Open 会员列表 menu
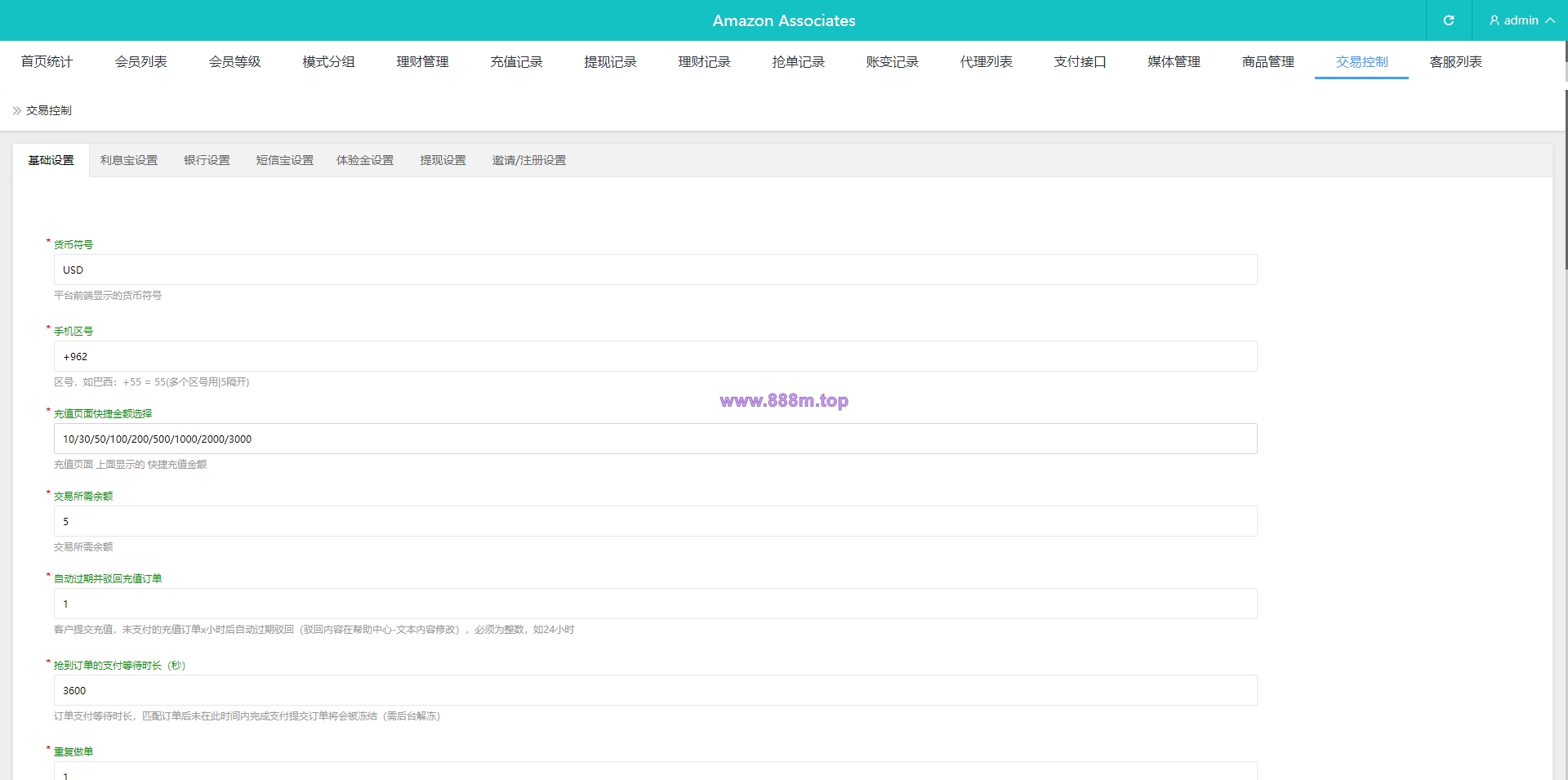 pyautogui.click(x=140, y=62)
